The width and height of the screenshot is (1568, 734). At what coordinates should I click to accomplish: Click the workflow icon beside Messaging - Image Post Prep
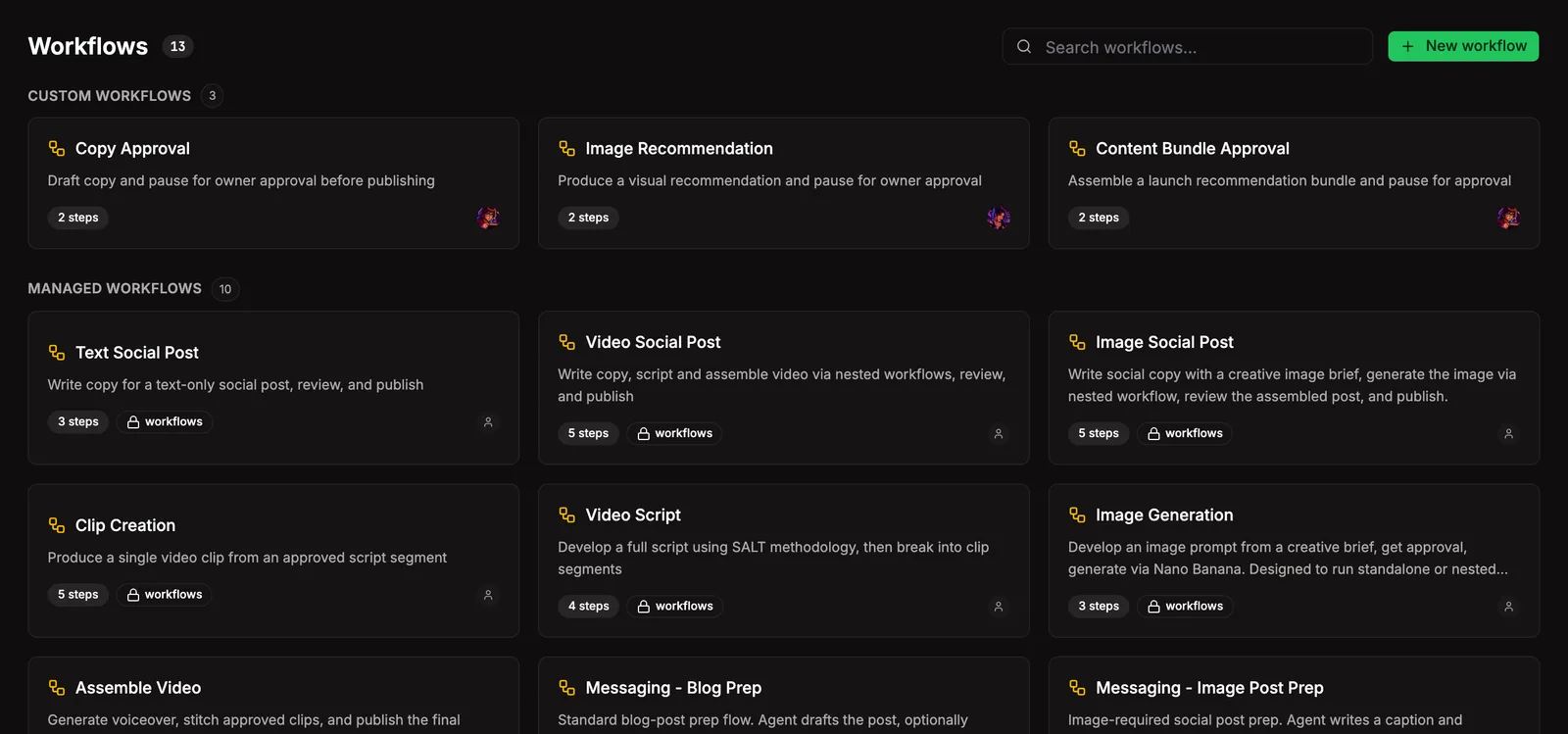(1077, 688)
